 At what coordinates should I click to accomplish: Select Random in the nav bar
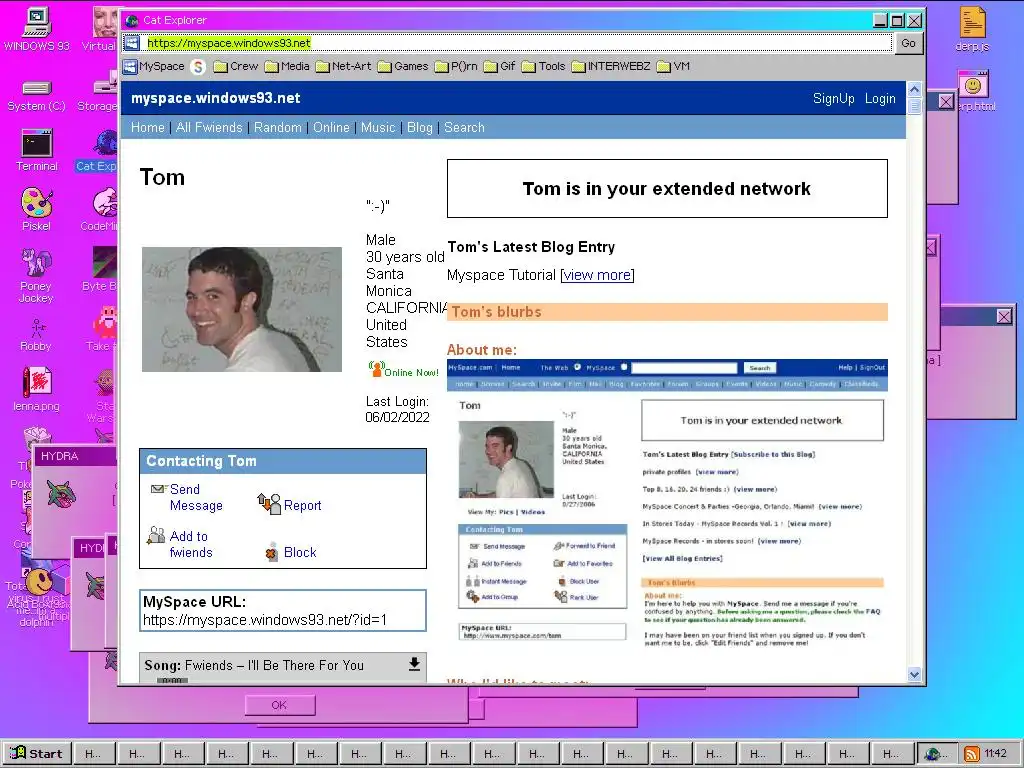278,127
